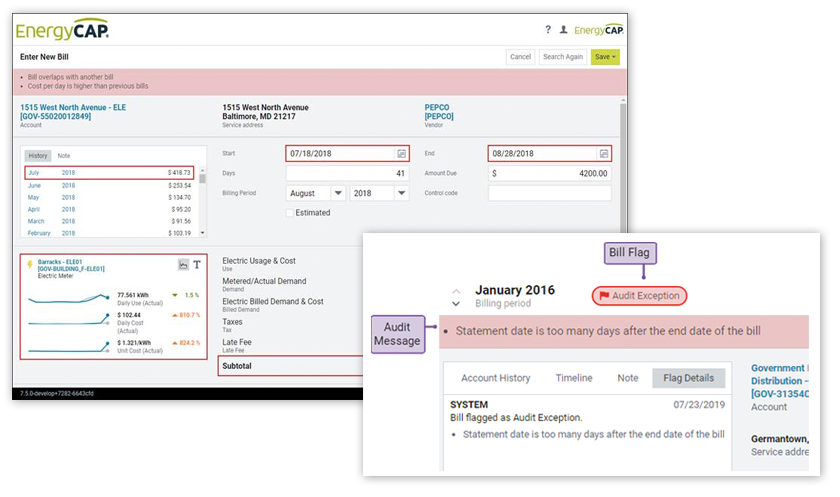Go to next billing period down arrow
The height and width of the screenshot is (497, 840).
click(456, 303)
